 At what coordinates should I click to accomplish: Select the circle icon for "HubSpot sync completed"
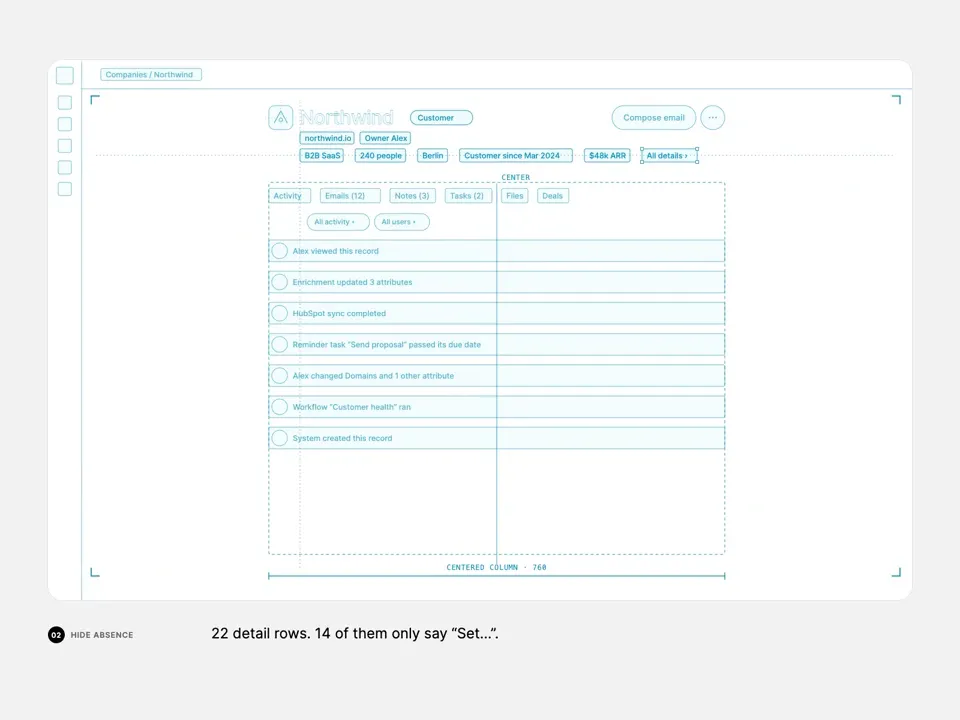click(280, 313)
